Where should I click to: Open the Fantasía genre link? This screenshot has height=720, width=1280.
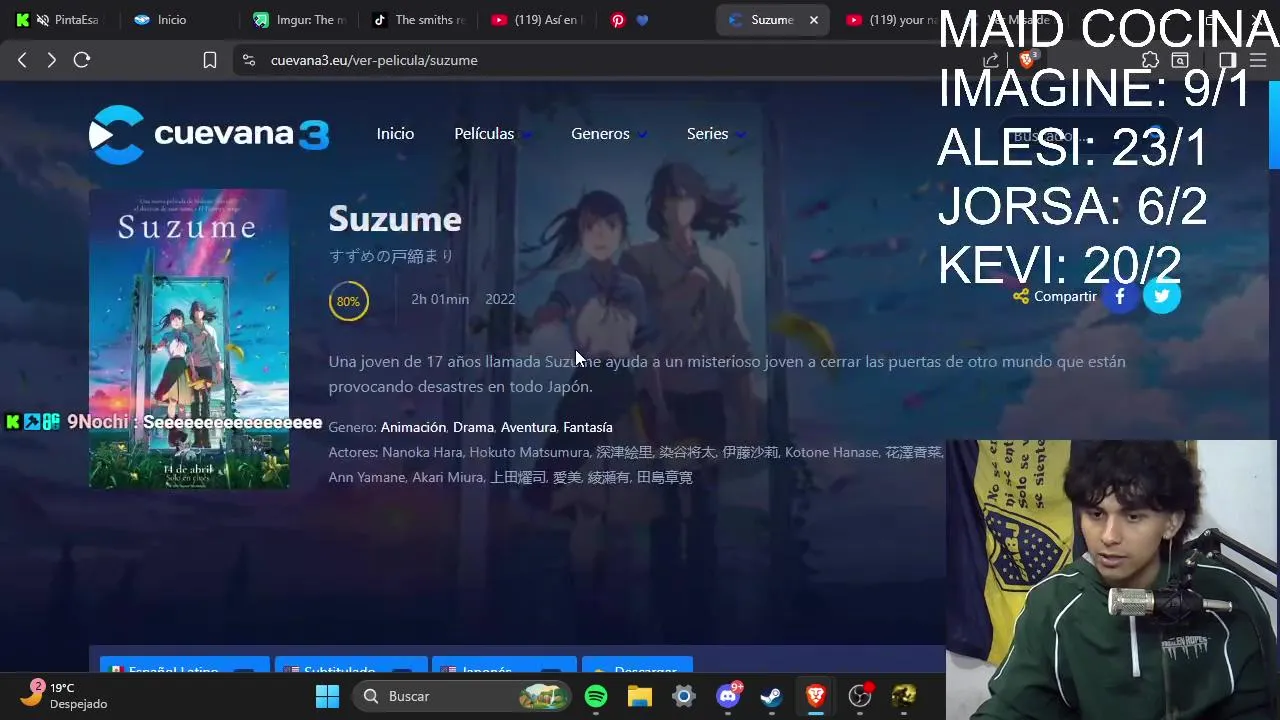point(588,427)
